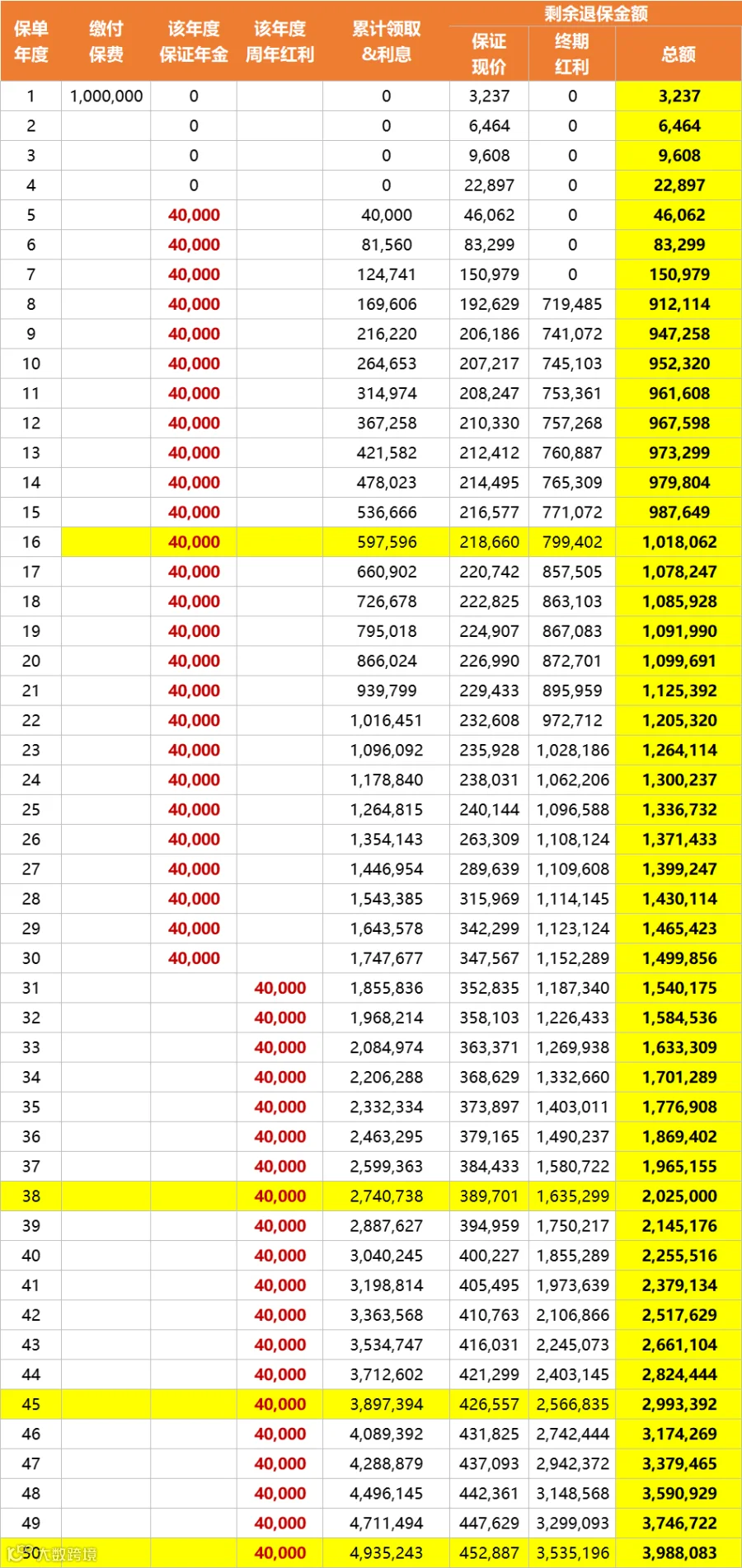
Task: Select cumulative cell 4,935,243
Action: pyautogui.click(x=386, y=1552)
